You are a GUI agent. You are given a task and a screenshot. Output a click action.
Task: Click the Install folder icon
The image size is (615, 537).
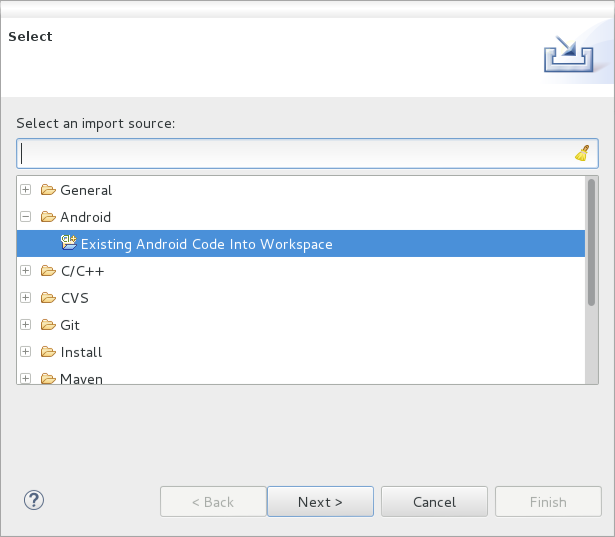pos(48,352)
